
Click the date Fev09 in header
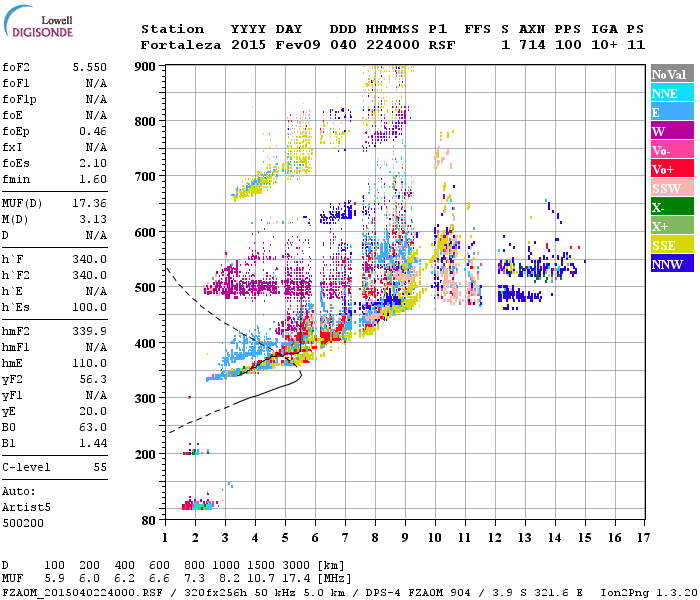pyautogui.click(x=298, y=45)
